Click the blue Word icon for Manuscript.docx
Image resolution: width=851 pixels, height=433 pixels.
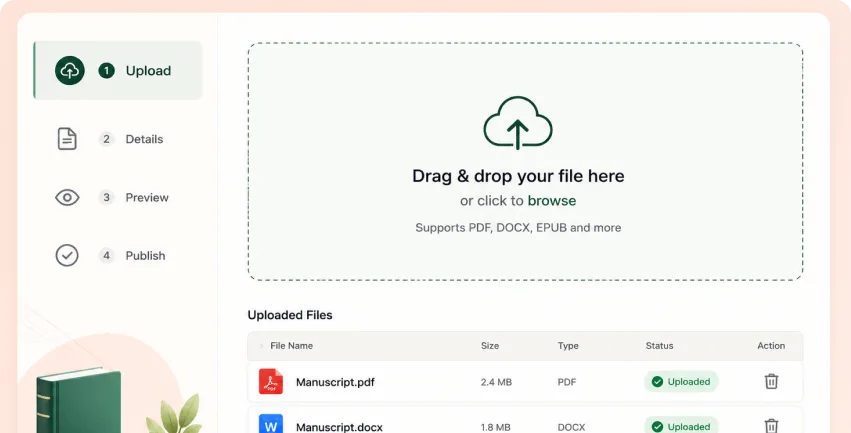[271, 424]
